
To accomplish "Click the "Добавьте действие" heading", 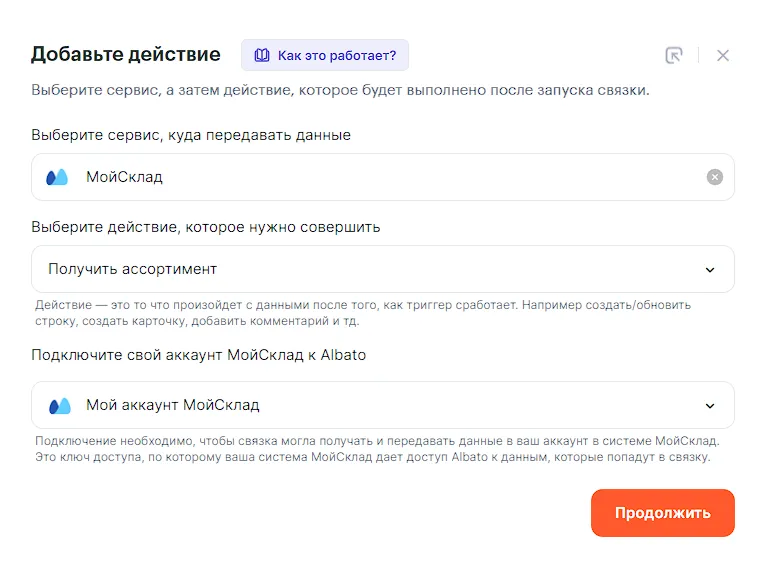I will click(x=126, y=54).
